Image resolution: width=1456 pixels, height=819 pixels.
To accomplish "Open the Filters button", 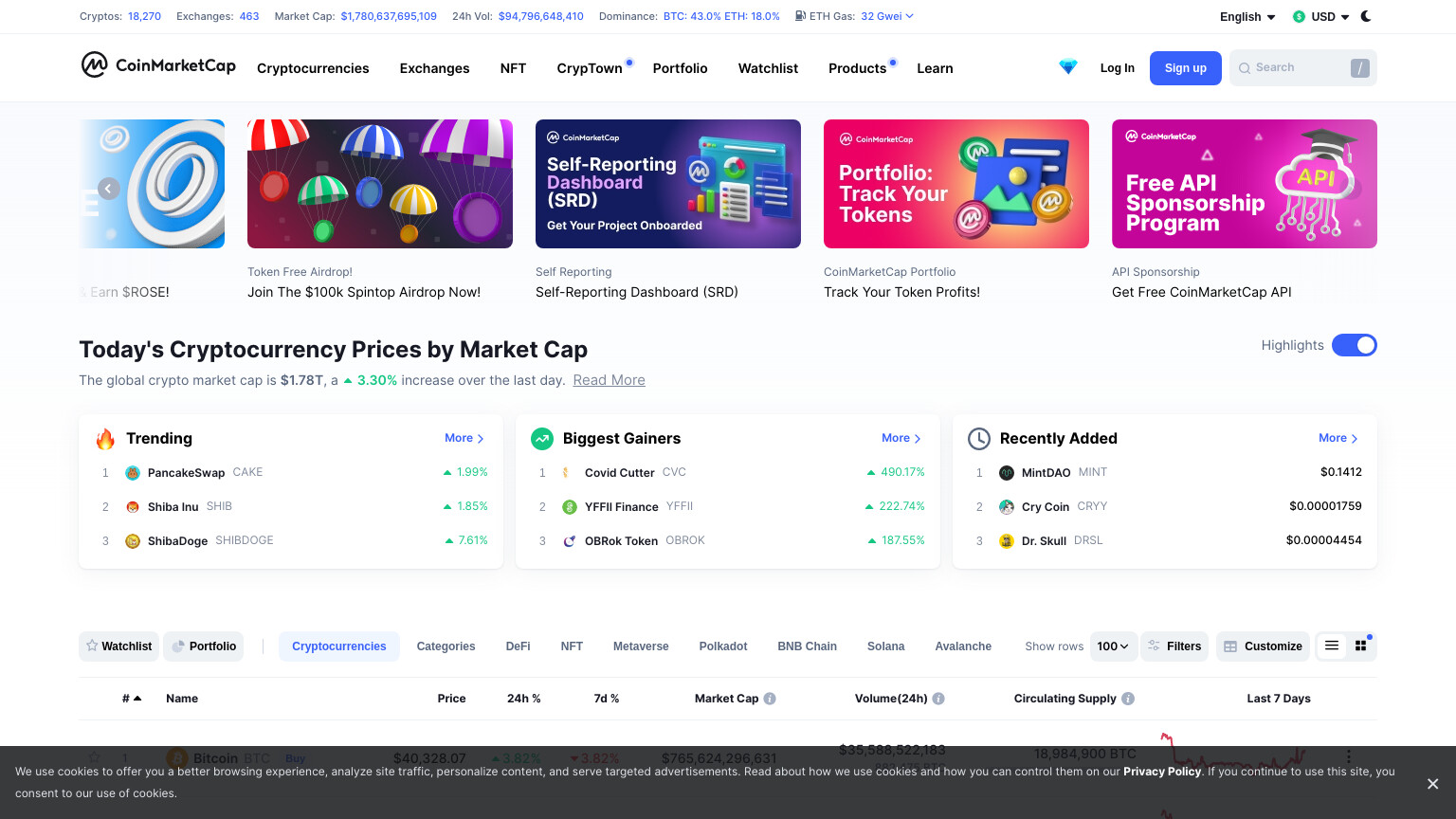I will [x=1174, y=646].
